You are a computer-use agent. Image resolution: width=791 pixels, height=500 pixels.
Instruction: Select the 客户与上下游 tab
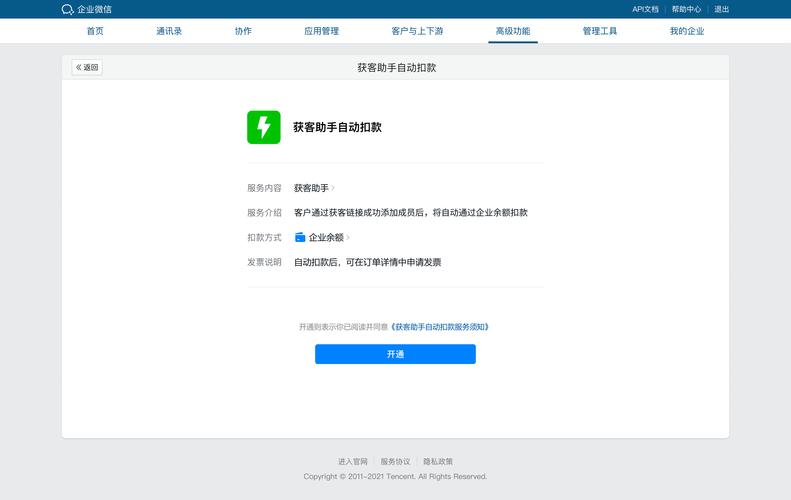417,31
